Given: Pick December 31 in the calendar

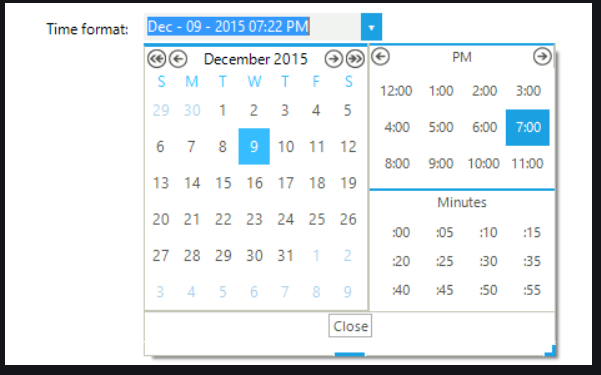Looking at the screenshot, I should pyautogui.click(x=286, y=256).
